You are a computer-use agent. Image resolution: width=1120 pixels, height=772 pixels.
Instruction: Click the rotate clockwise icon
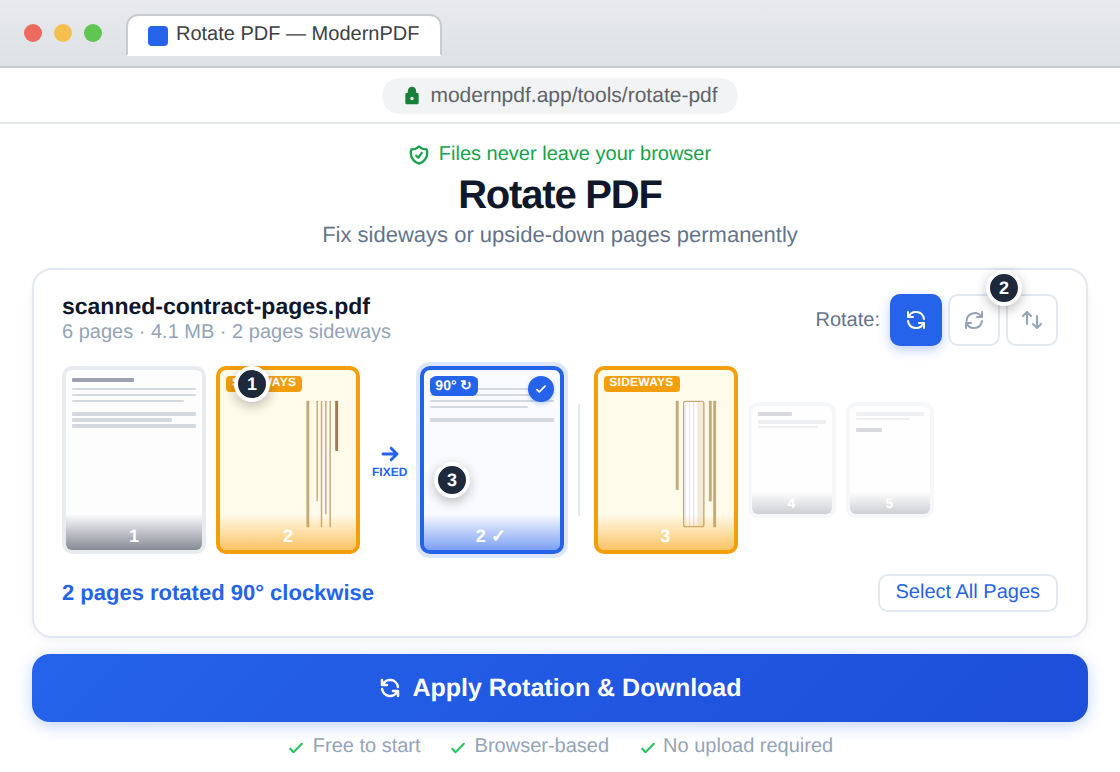coord(915,320)
